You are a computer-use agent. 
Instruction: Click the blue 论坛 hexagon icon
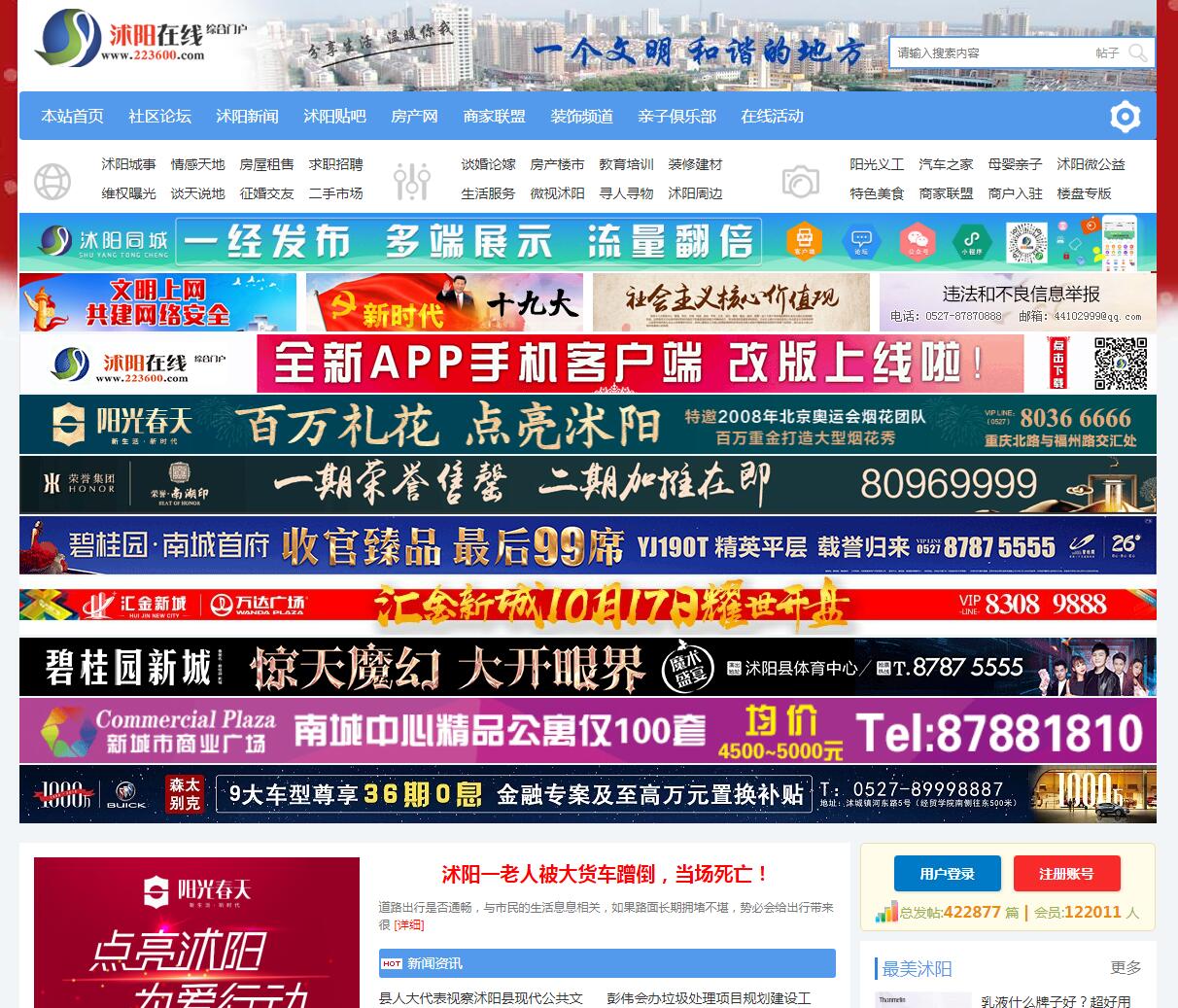(860, 241)
